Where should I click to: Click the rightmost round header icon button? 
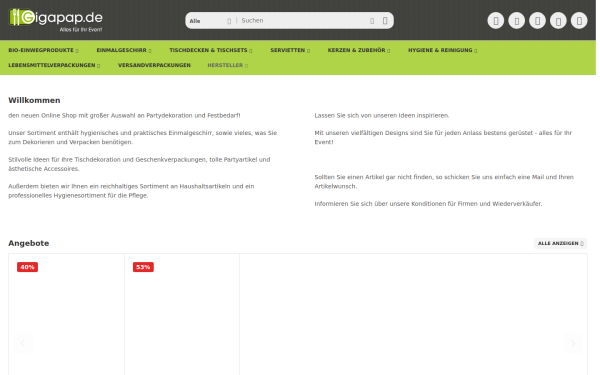pyautogui.click(x=579, y=21)
